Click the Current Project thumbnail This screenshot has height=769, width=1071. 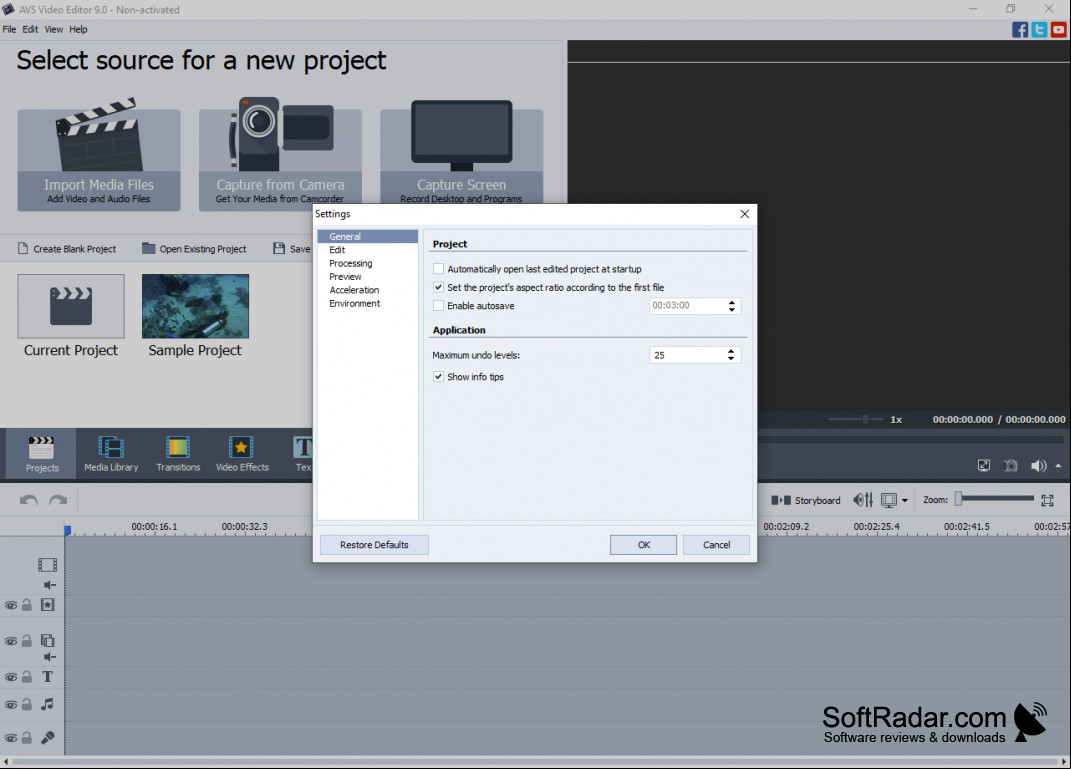71,306
